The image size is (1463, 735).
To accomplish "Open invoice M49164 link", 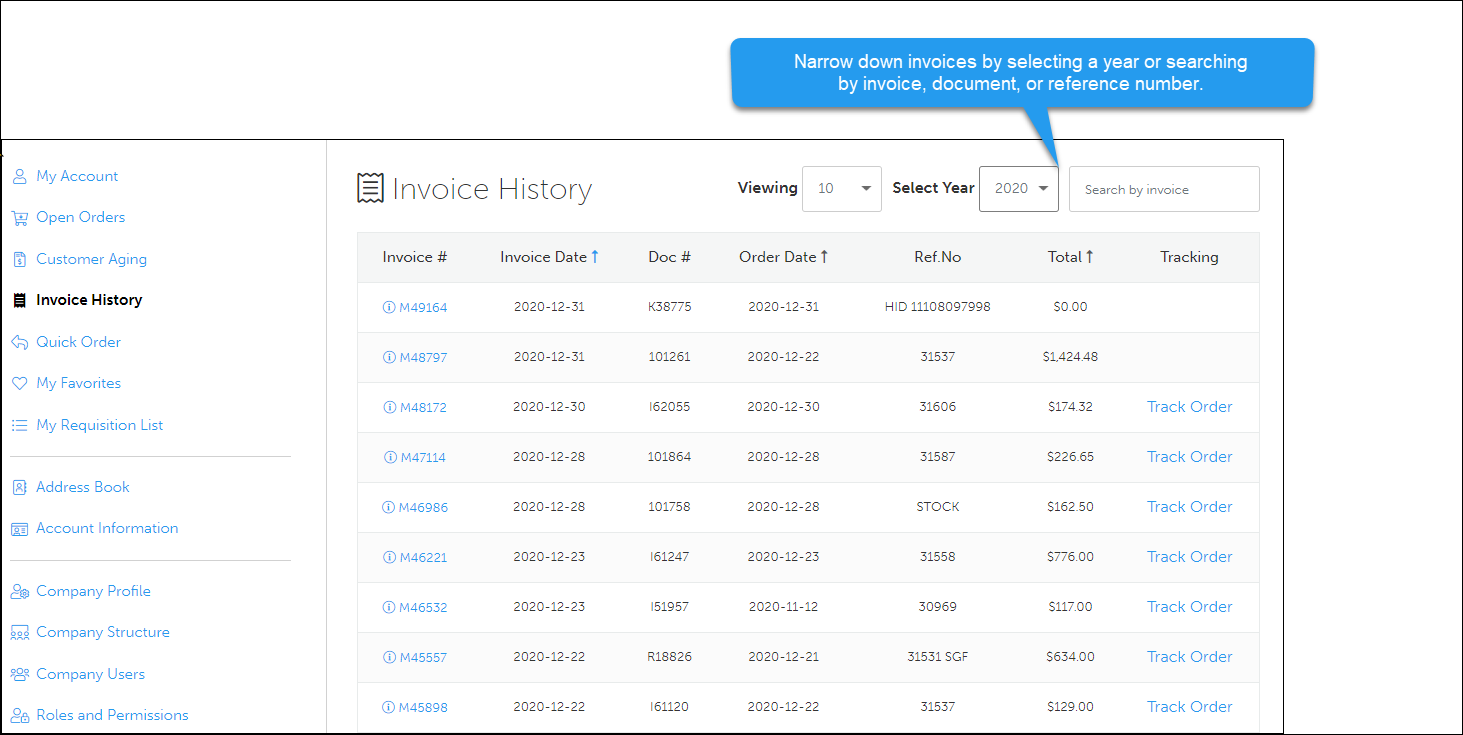I will [x=423, y=308].
